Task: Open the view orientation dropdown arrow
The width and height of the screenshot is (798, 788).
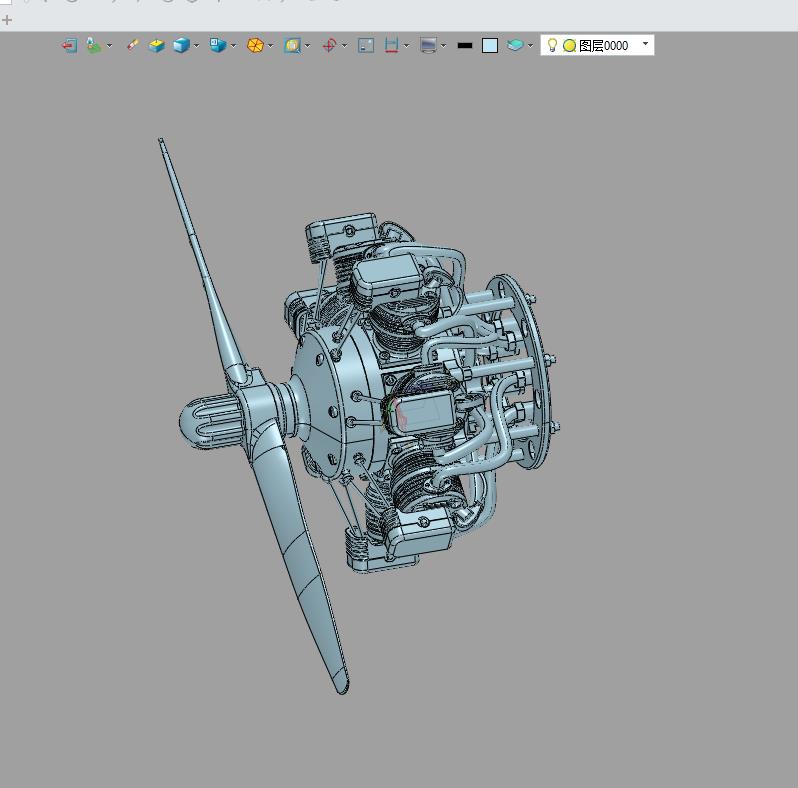Action: (234, 46)
